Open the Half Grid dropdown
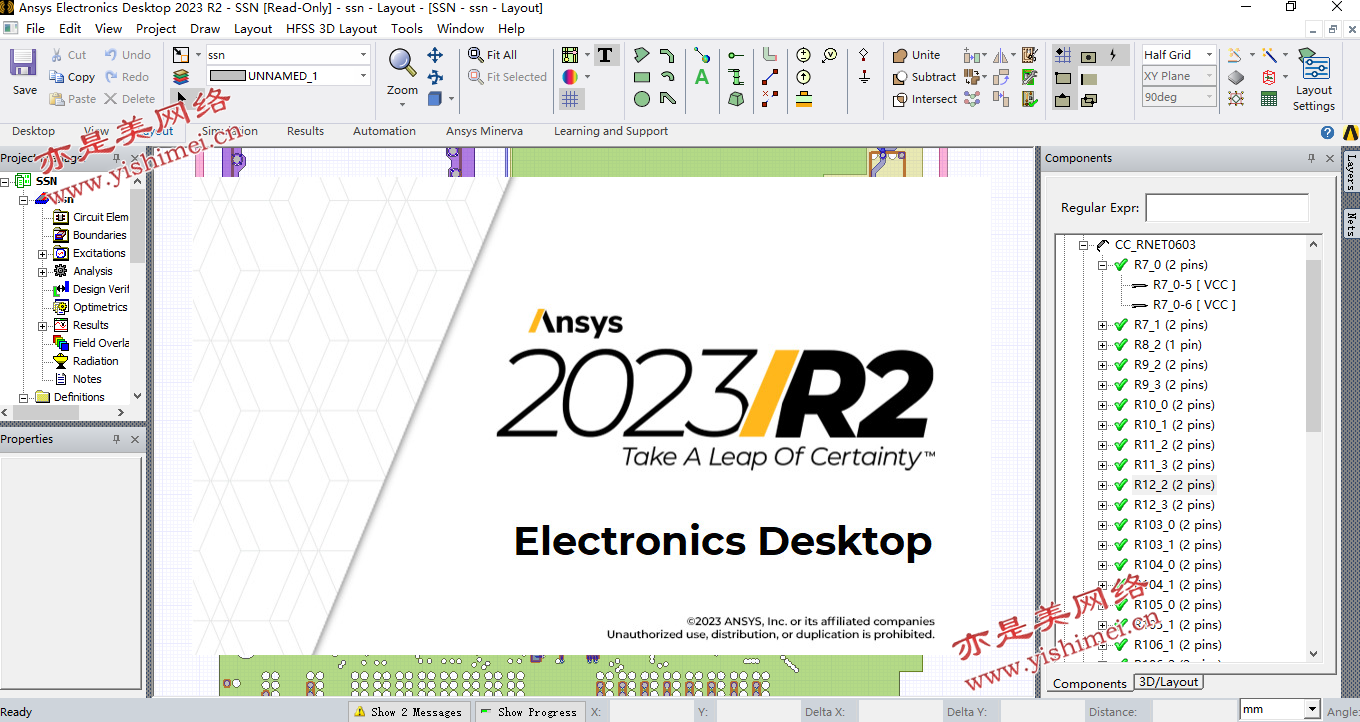 click(x=1209, y=55)
